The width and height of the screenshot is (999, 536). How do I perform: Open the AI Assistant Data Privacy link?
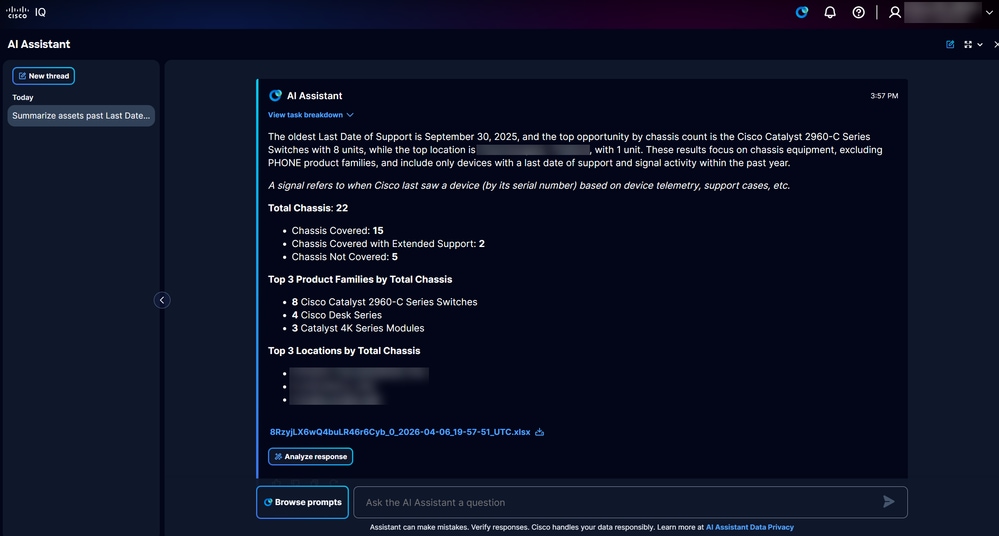click(749, 527)
